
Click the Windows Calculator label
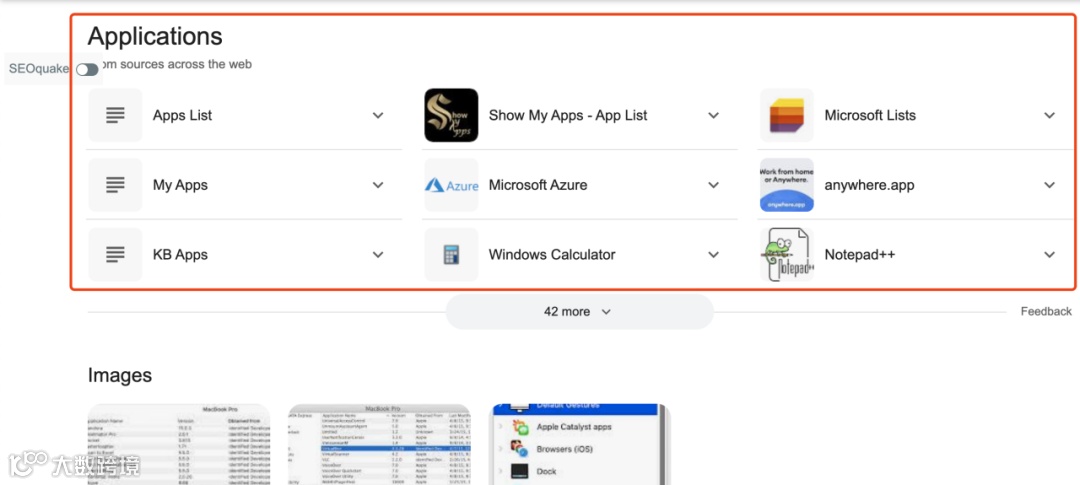pyautogui.click(x=552, y=254)
